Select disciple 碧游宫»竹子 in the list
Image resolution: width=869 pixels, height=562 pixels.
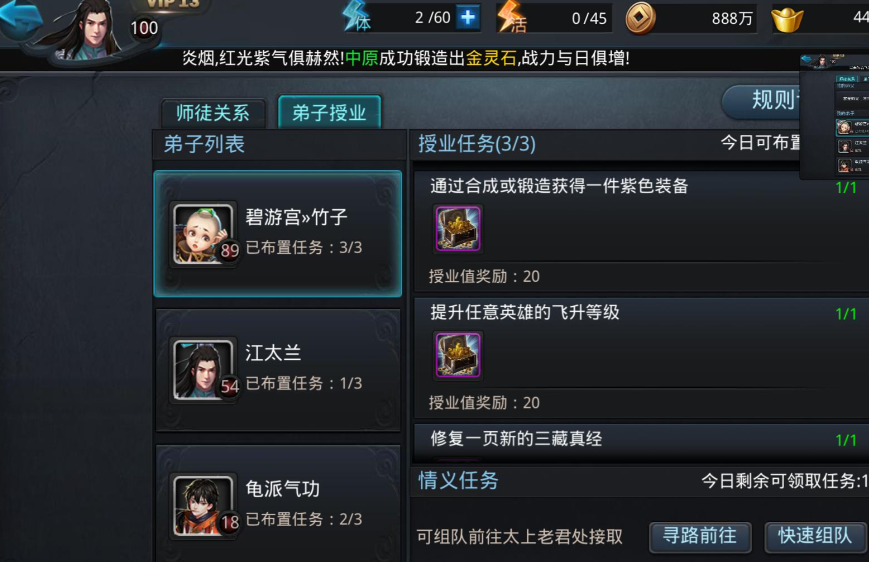pyautogui.click(x=278, y=233)
